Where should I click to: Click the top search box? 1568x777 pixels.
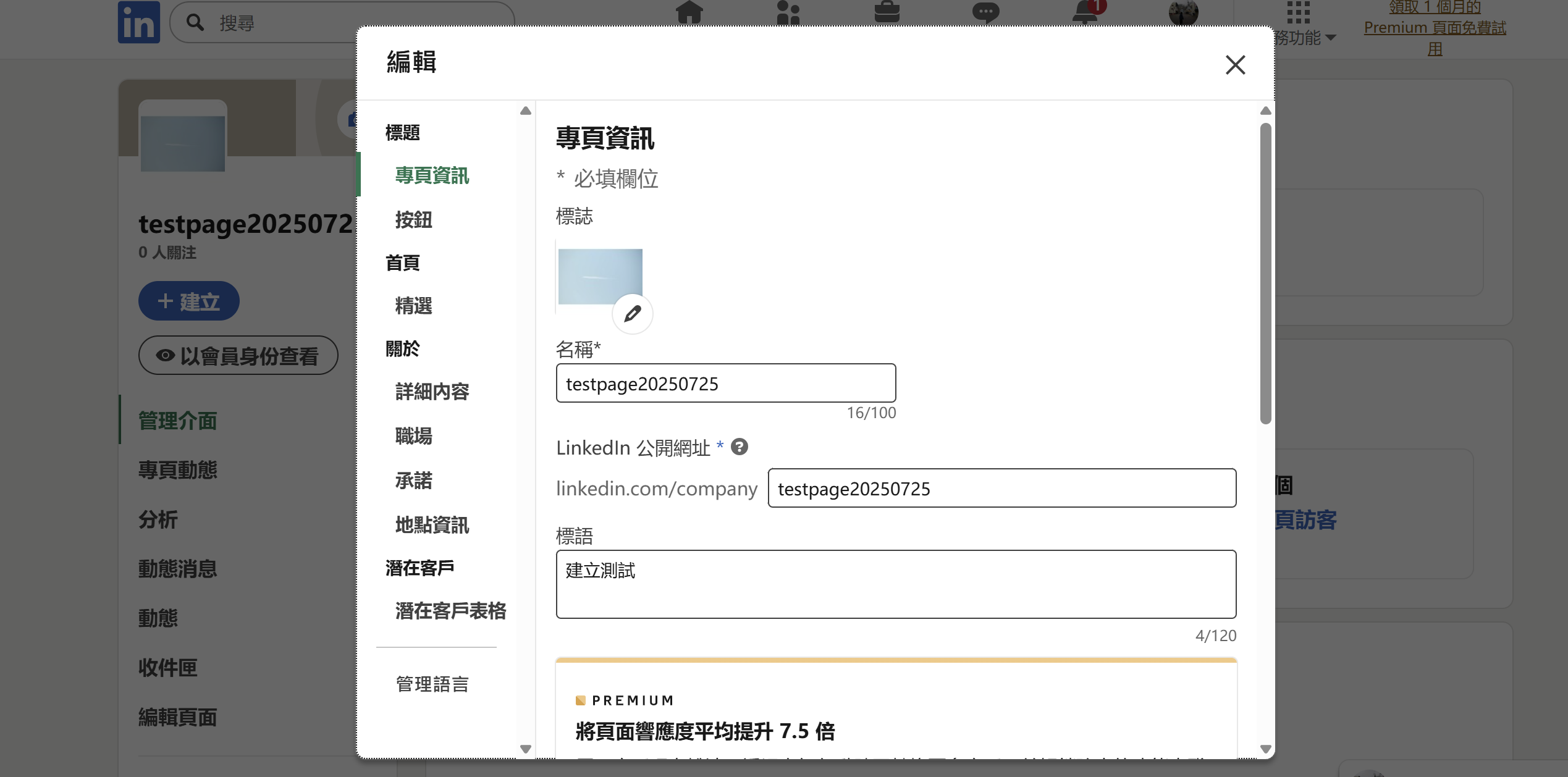coord(342,23)
